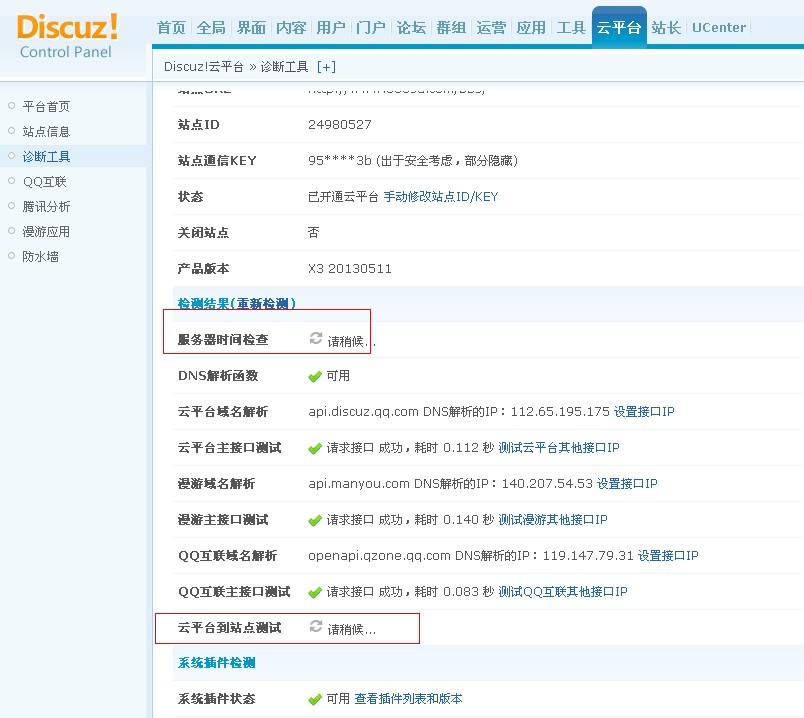This screenshot has height=718, width=804.
Task: Open the 应用 top menu
Action: [531, 27]
